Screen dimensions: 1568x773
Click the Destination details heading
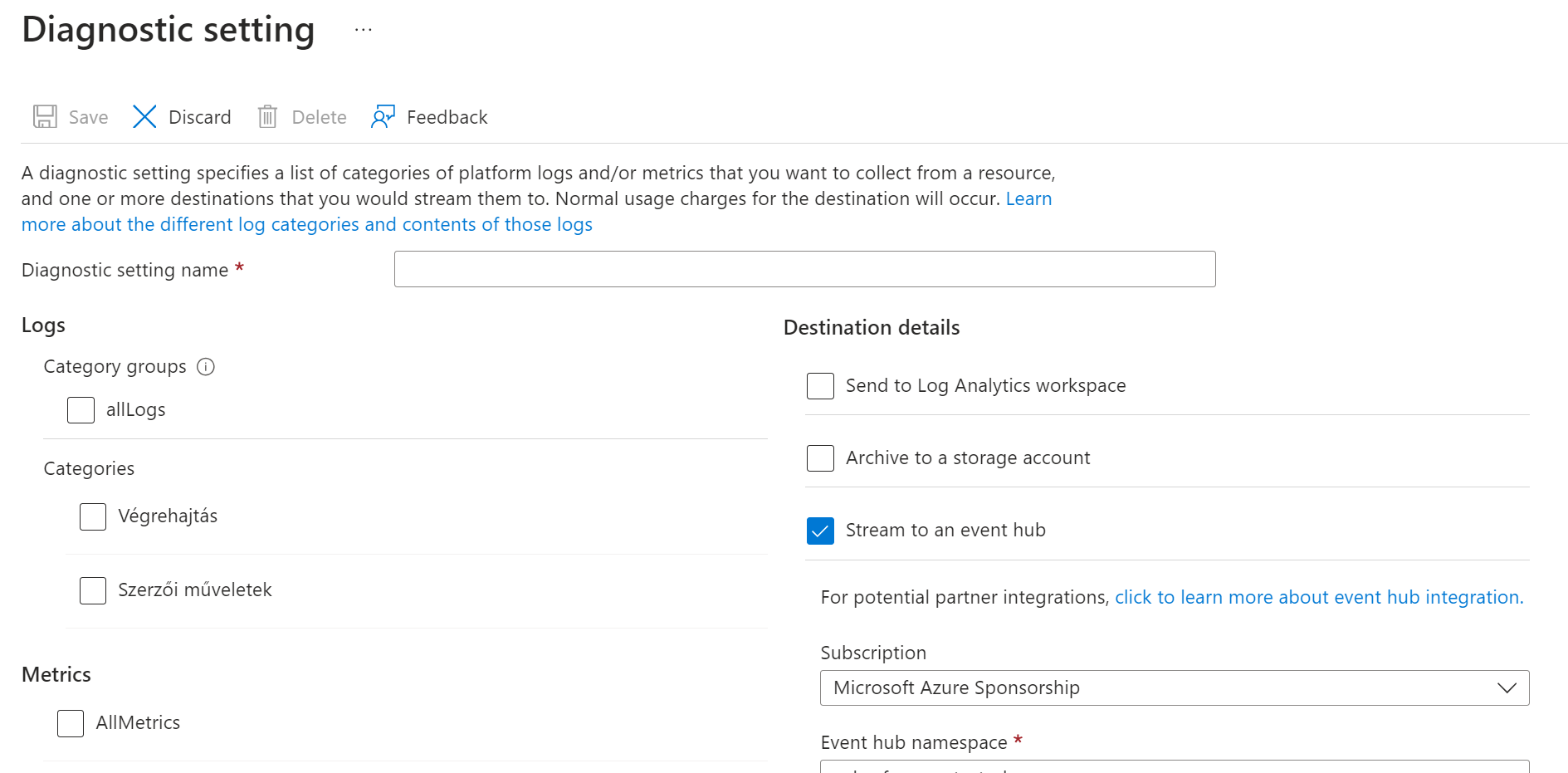tap(872, 328)
